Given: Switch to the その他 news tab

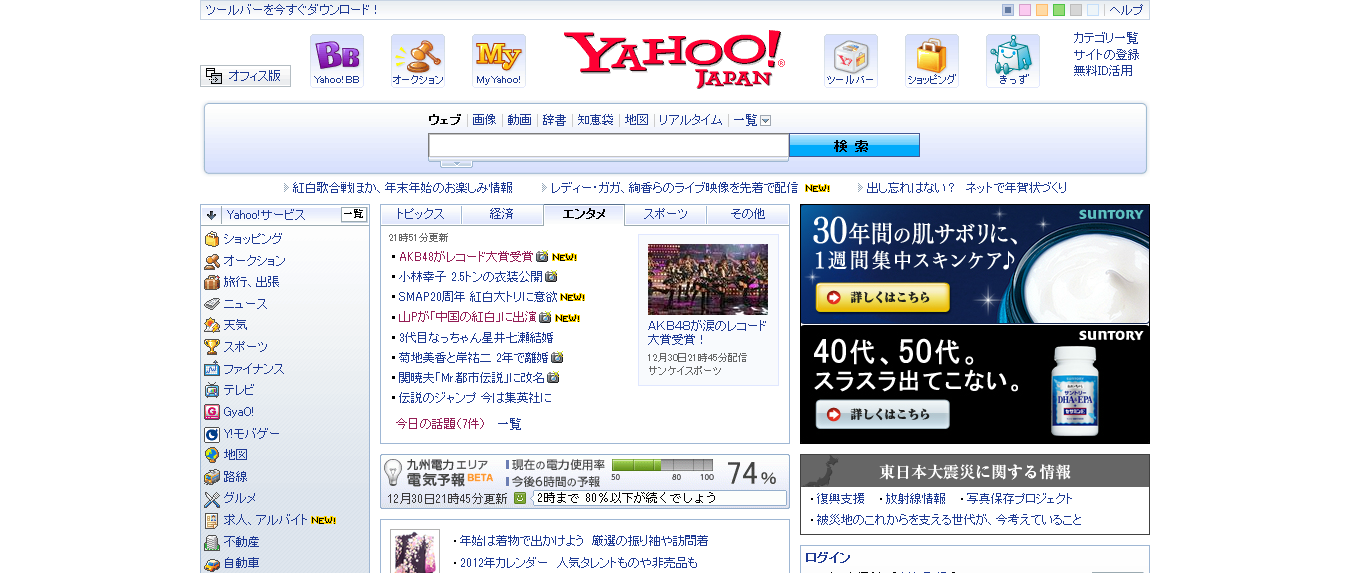Looking at the screenshot, I should click(x=747, y=214).
